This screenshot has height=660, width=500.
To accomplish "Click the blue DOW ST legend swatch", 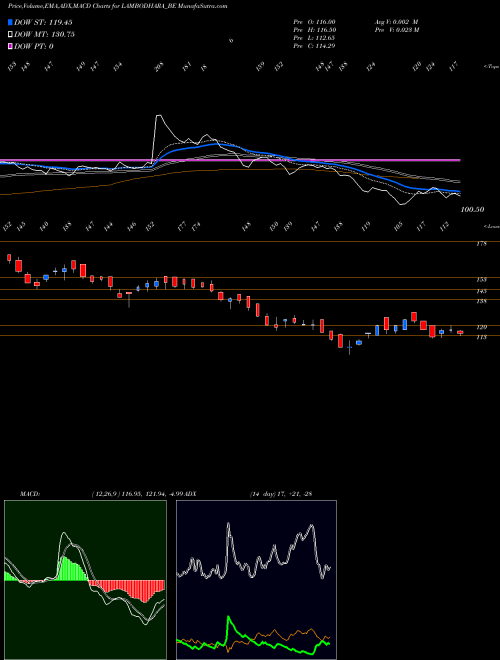I will click(x=10, y=22).
